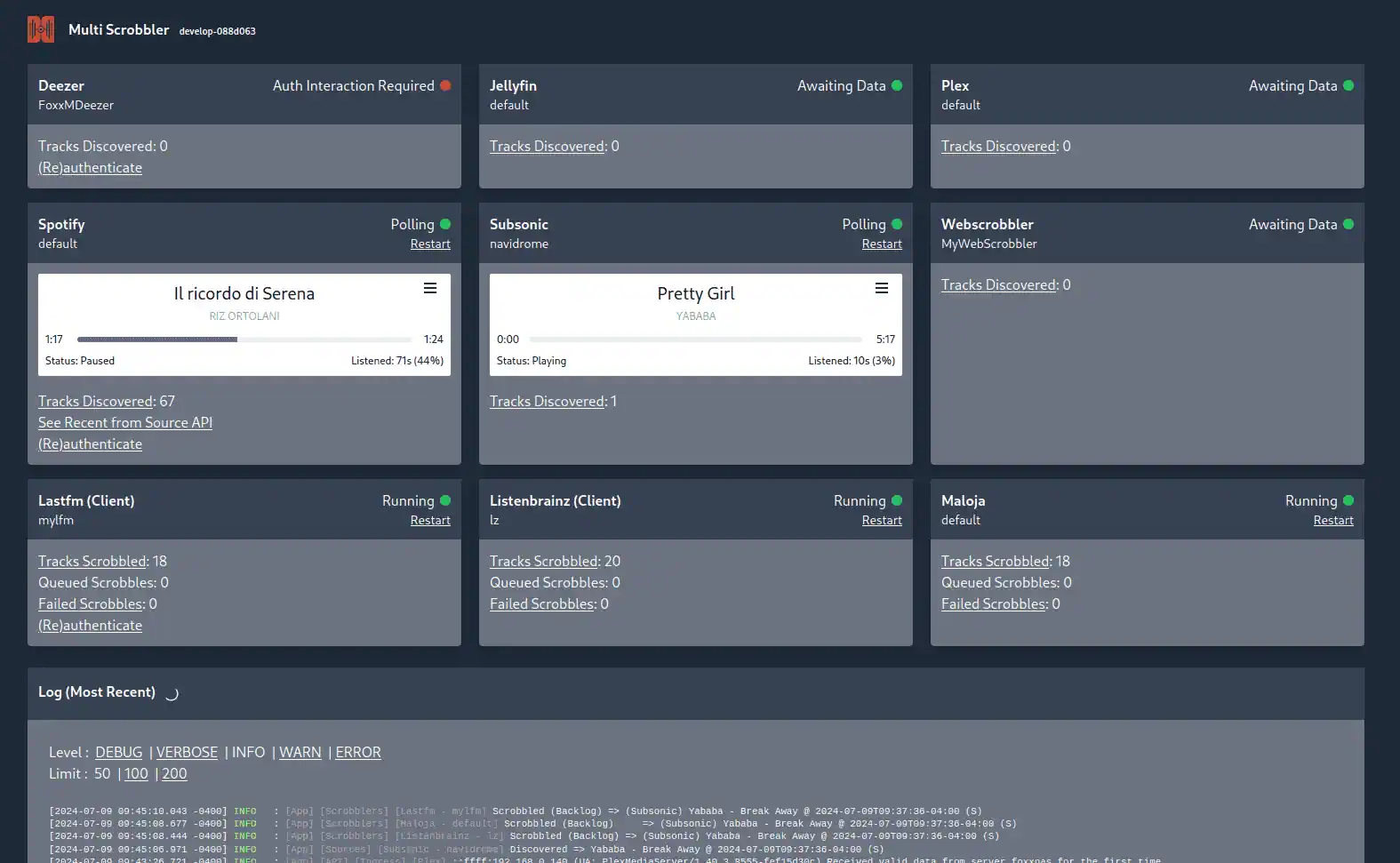
Task: Click the RIZ ORTOLANI artist name
Action: click(244, 316)
